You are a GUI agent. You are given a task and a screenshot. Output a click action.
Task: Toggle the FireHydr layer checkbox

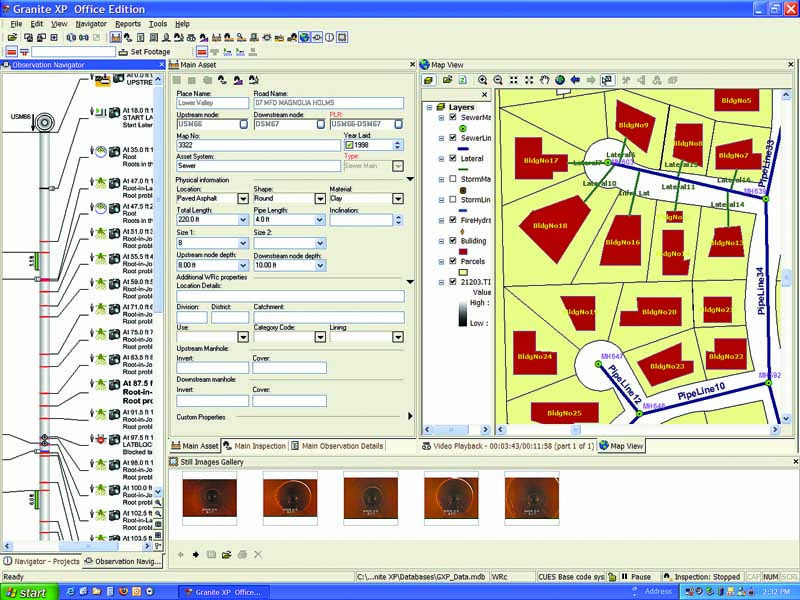pos(453,220)
